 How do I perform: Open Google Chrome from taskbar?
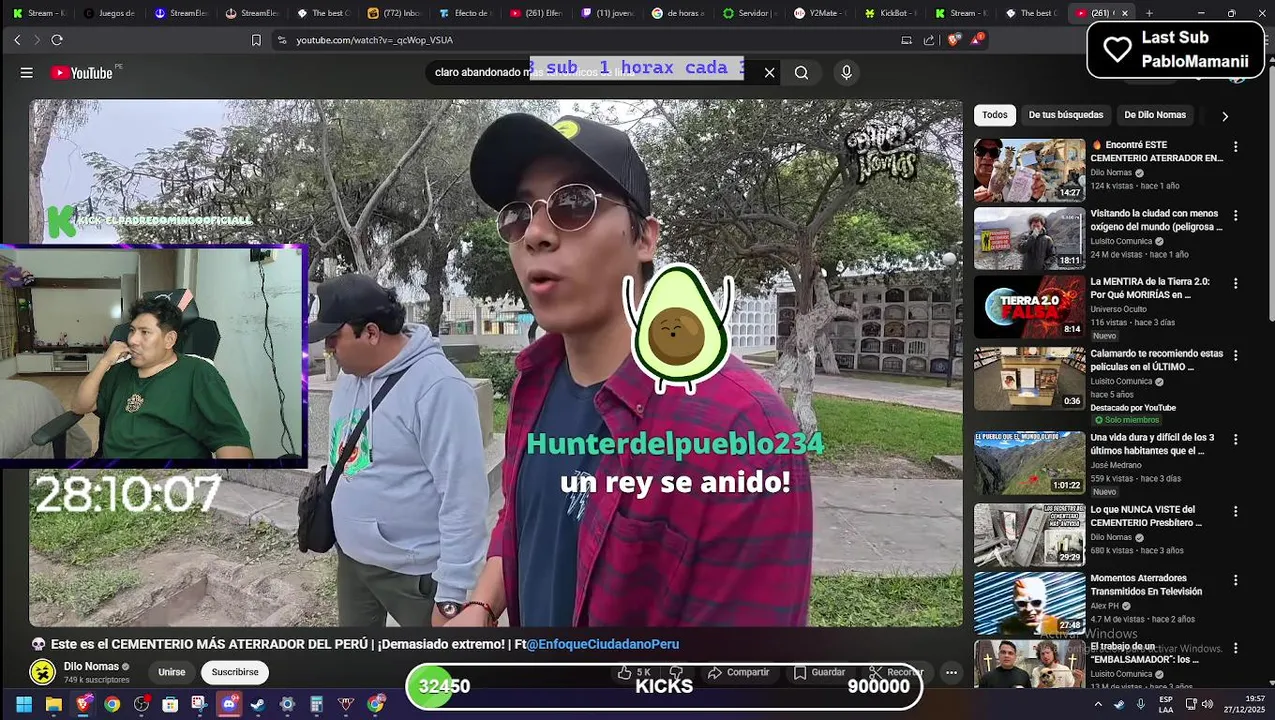112,705
